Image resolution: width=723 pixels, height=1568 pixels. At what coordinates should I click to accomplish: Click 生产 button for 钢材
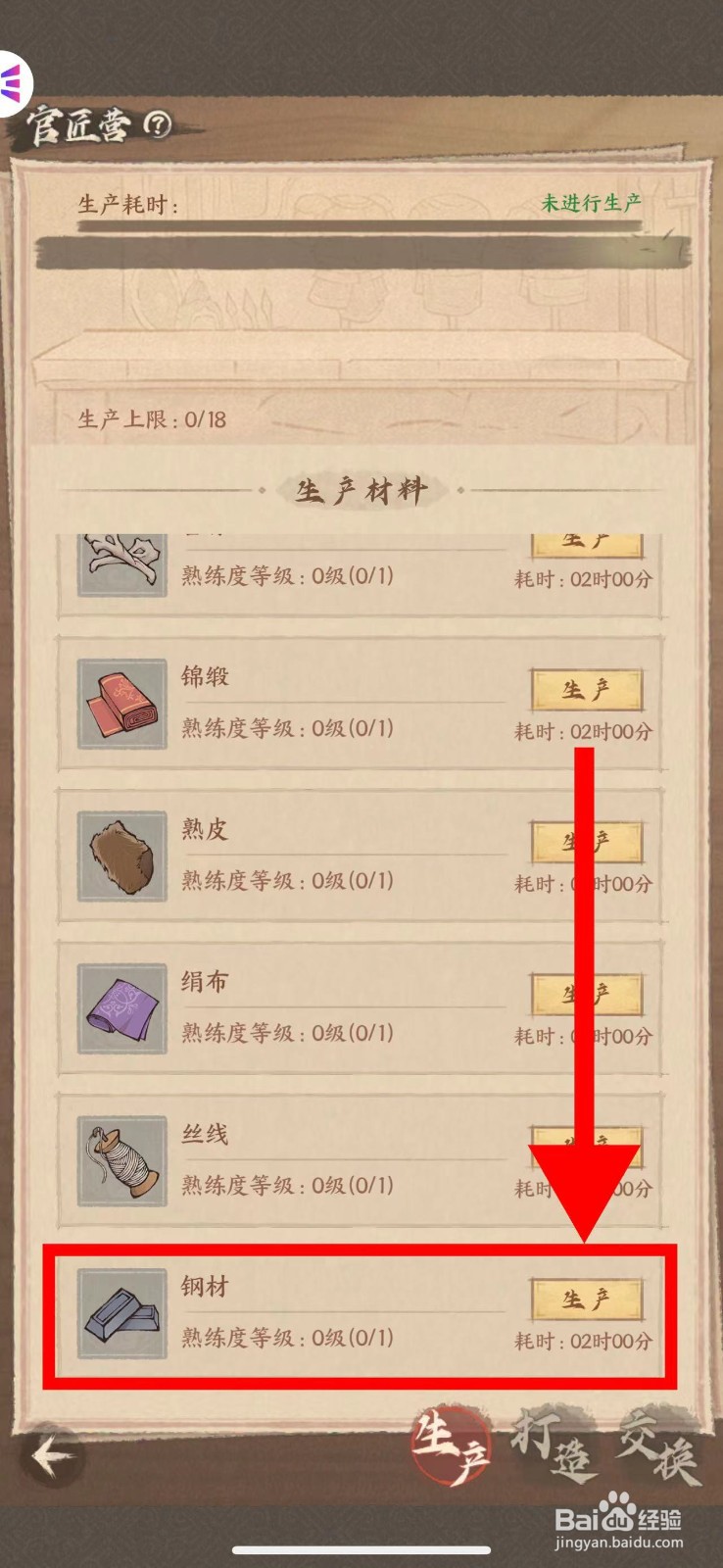pos(586,1300)
